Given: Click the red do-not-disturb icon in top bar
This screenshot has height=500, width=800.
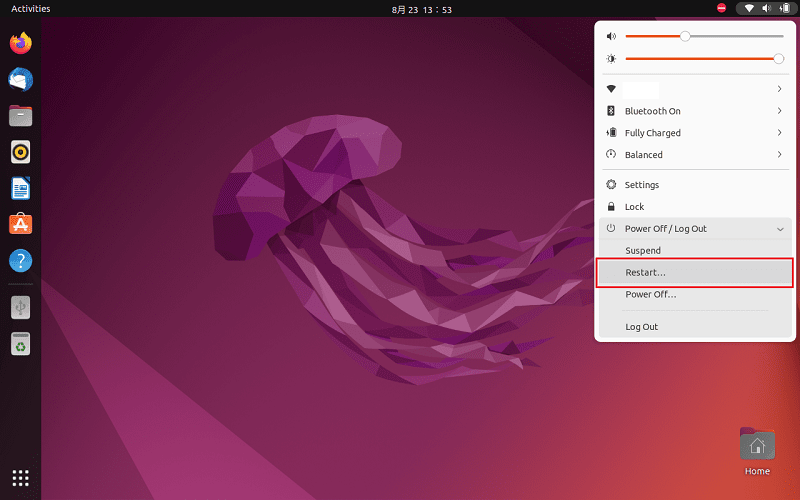Looking at the screenshot, I should [x=721, y=8].
